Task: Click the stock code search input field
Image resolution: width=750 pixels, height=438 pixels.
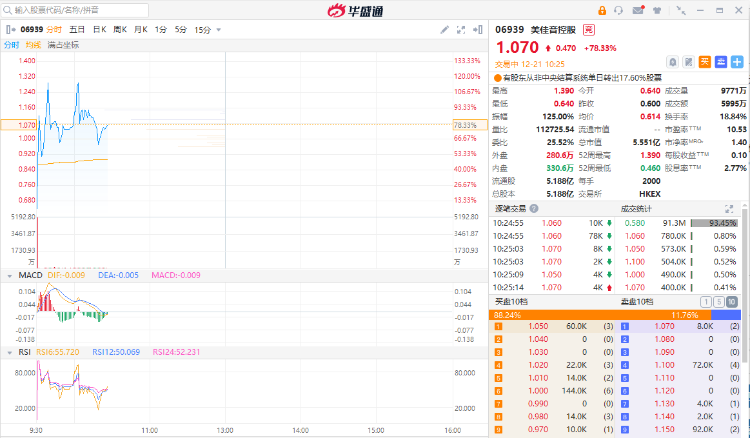Action: 90,10
